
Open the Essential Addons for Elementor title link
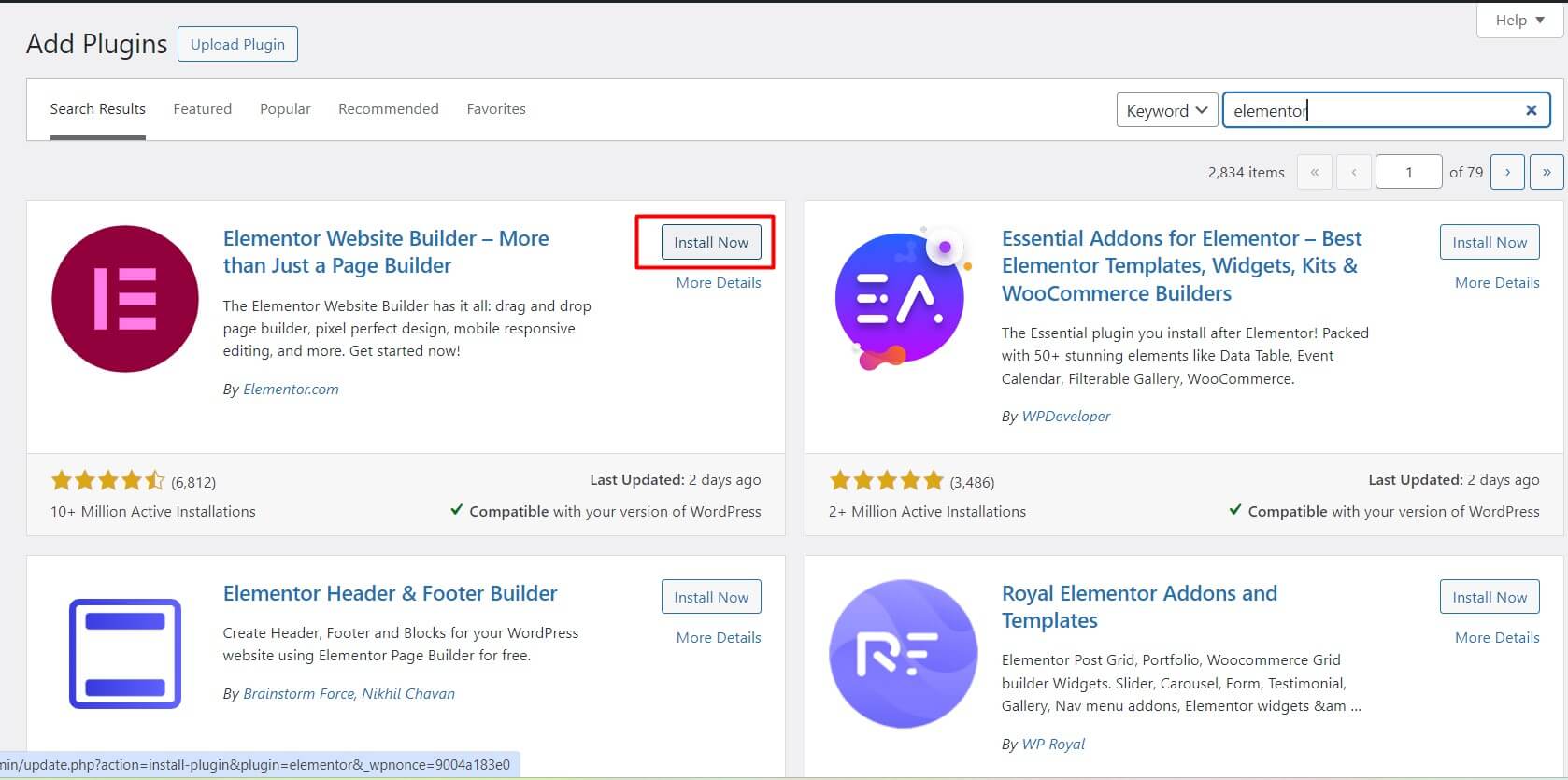(1181, 265)
